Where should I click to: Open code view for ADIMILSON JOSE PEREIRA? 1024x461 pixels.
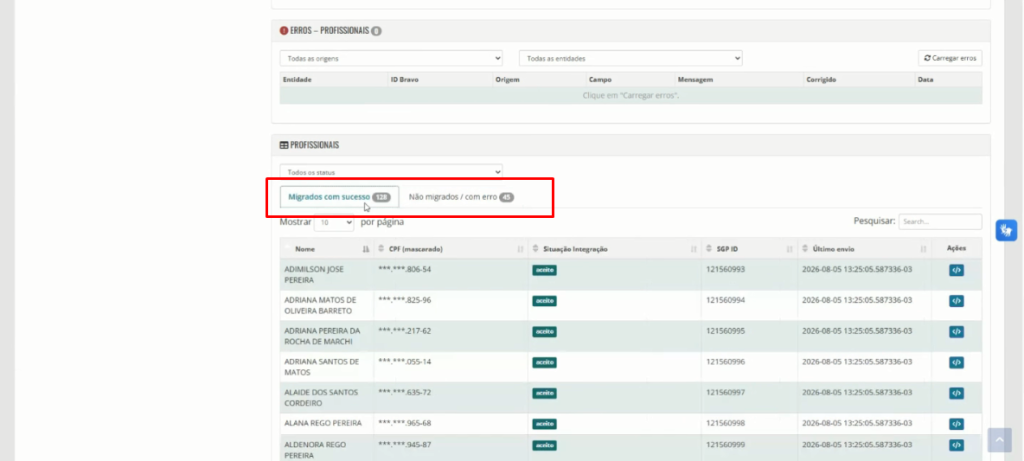coord(956,270)
